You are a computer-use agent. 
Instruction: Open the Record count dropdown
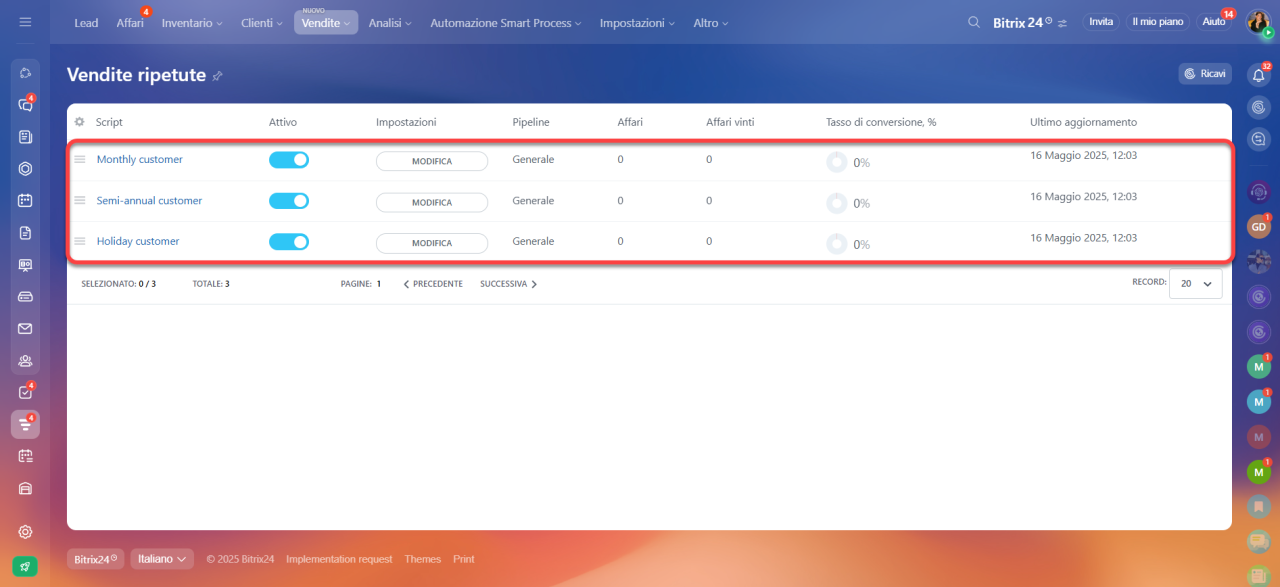tap(1195, 284)
